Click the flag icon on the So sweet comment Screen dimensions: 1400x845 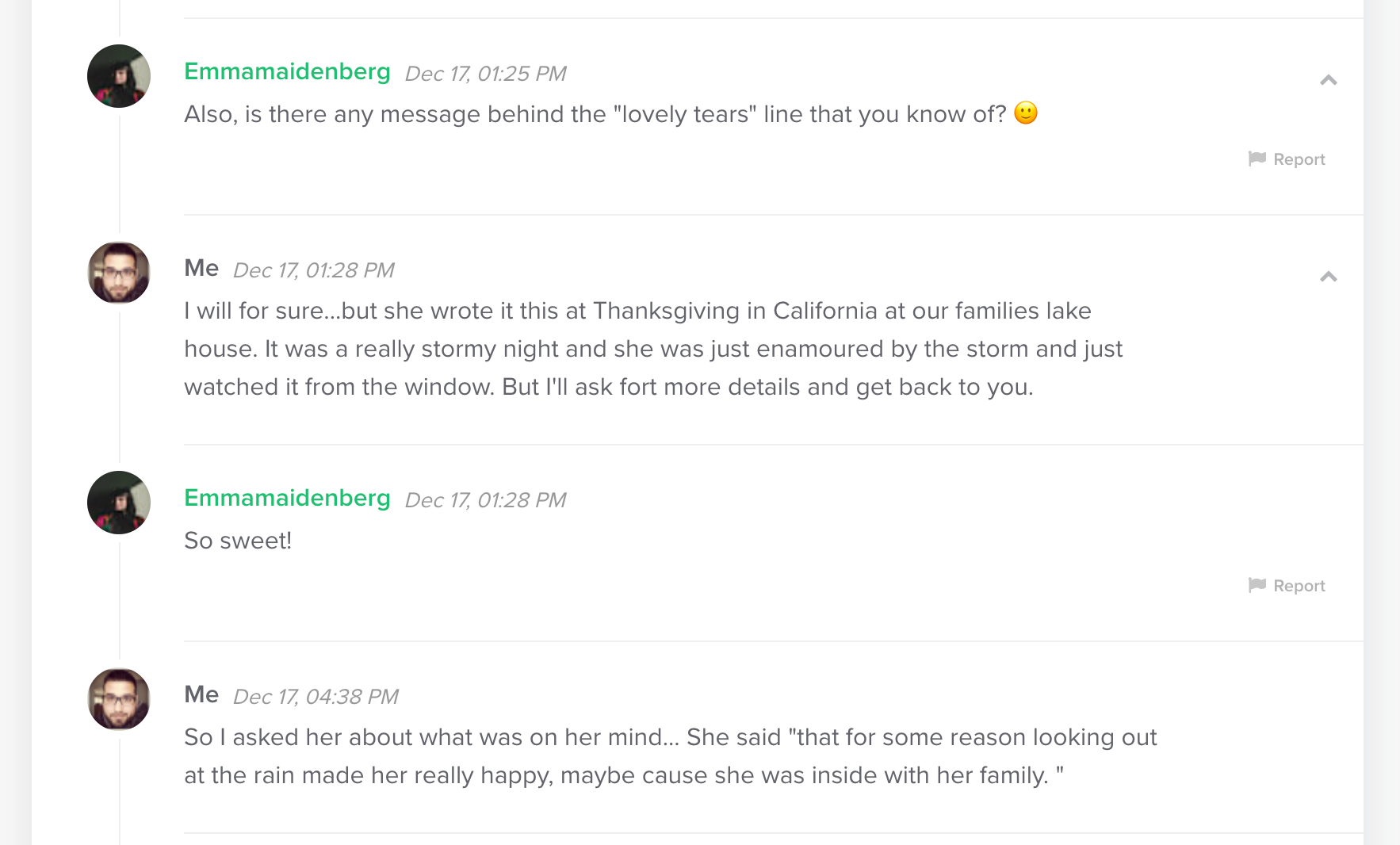(1257, 585)
